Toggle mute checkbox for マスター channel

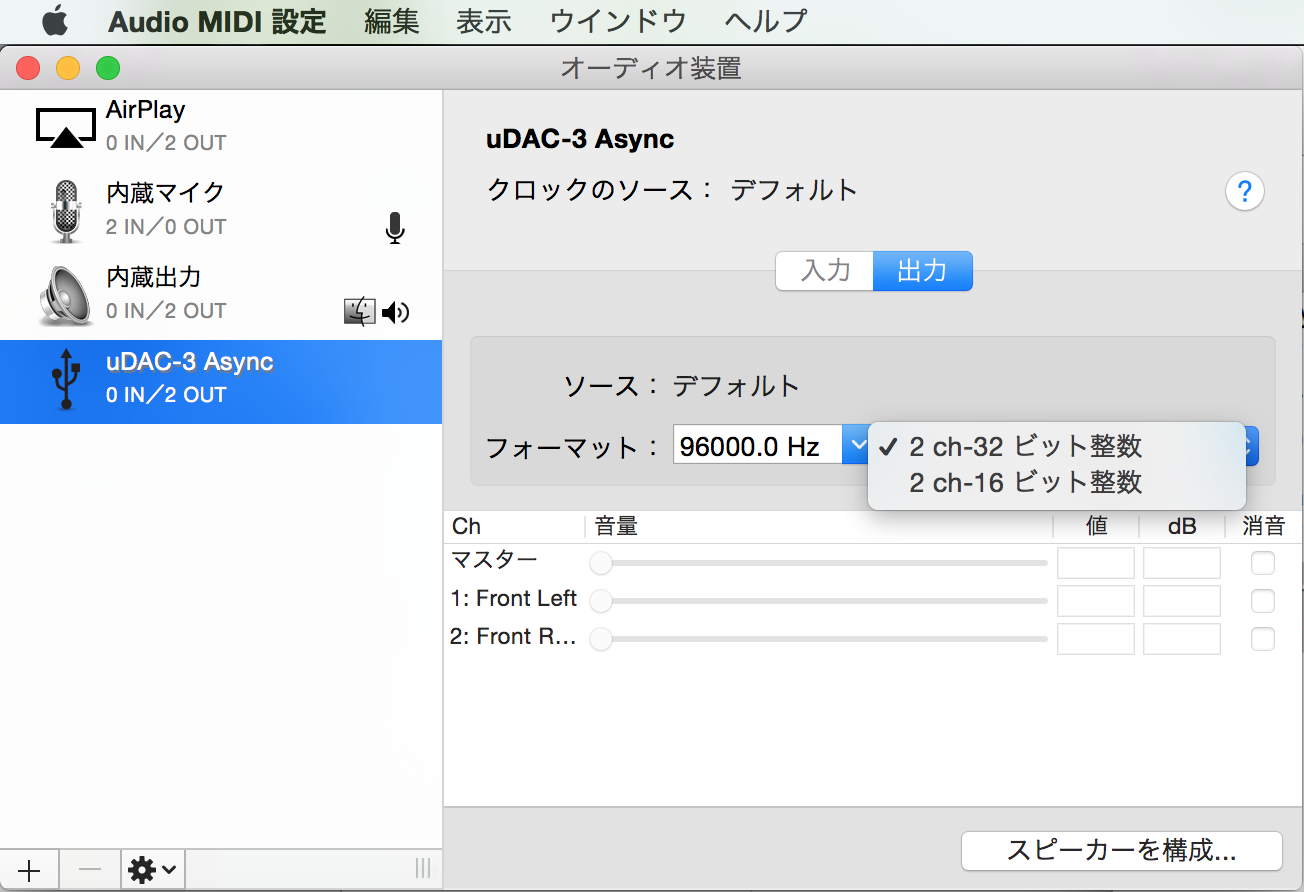(1263, 563)
